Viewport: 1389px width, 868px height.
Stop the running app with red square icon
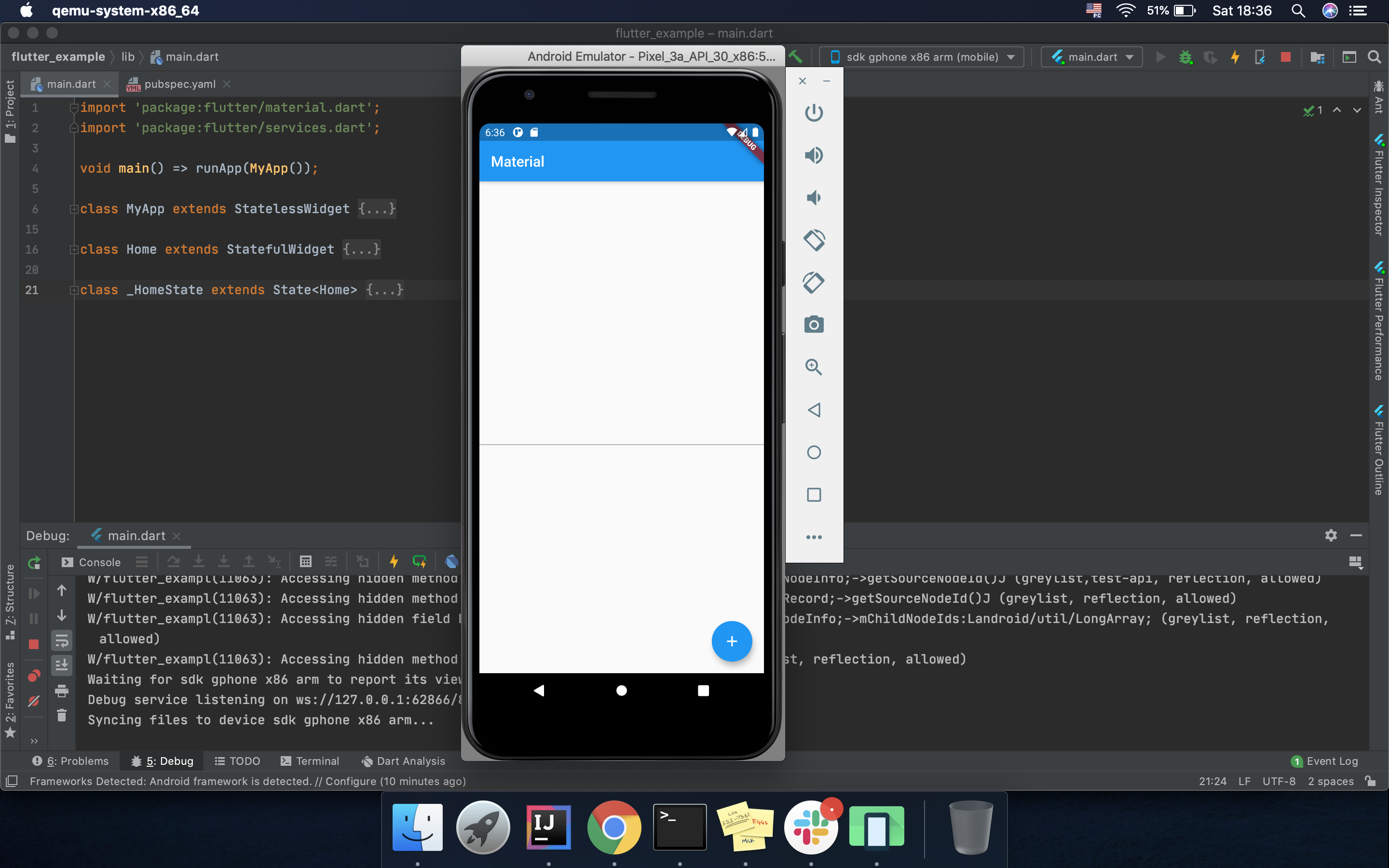pyautogui.click(x=1286, y=57)
